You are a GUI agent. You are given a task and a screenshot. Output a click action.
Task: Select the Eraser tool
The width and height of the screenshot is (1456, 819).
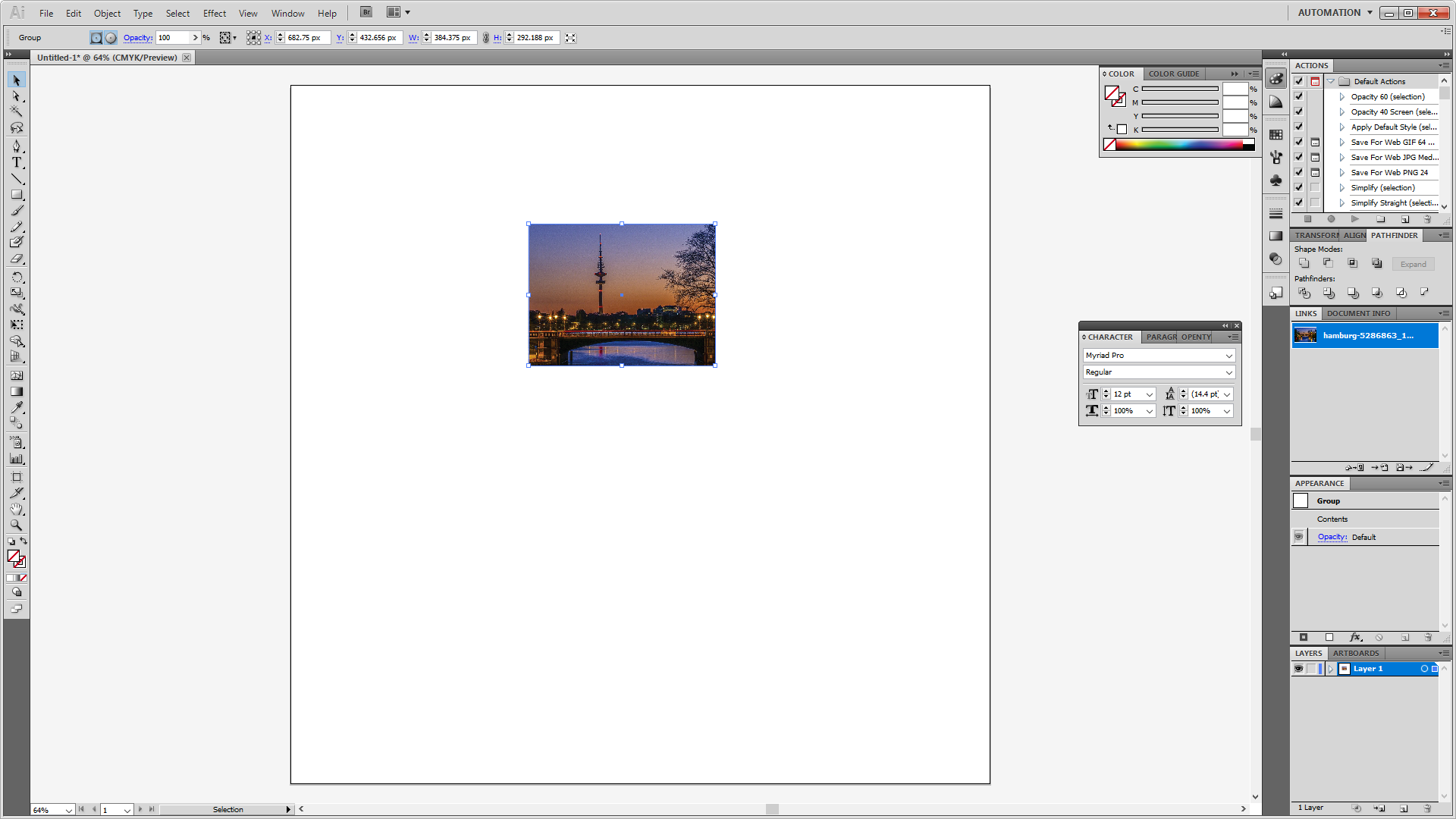tap(17, 259)
